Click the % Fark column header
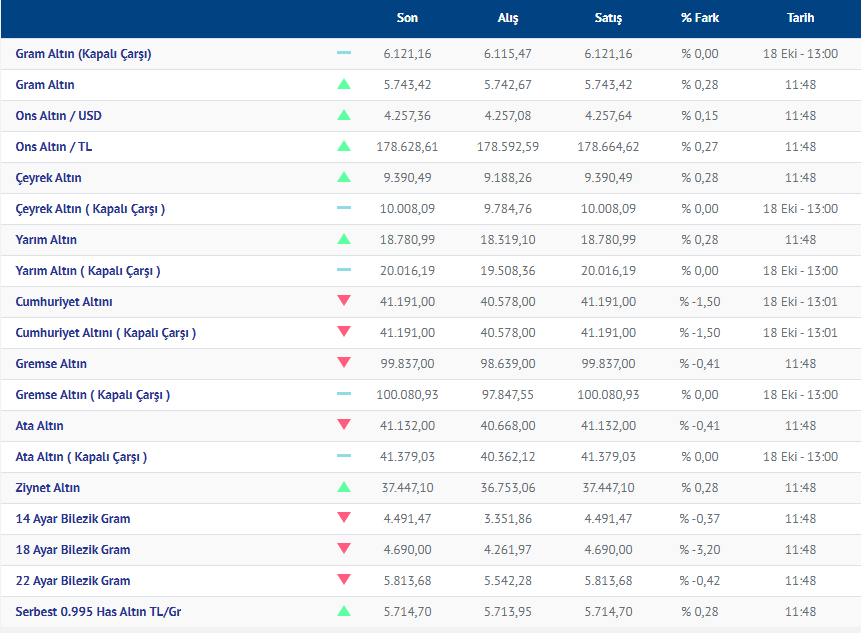Image resolution: width=861 pixels, height=633 pixels. click(700, 18)
